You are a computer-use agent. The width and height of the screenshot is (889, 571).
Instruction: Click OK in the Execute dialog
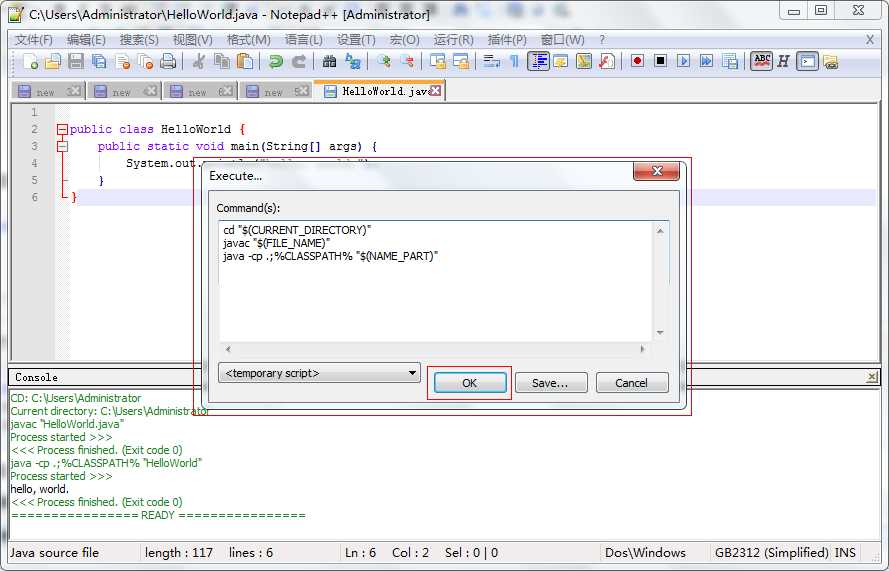point(470,383)
